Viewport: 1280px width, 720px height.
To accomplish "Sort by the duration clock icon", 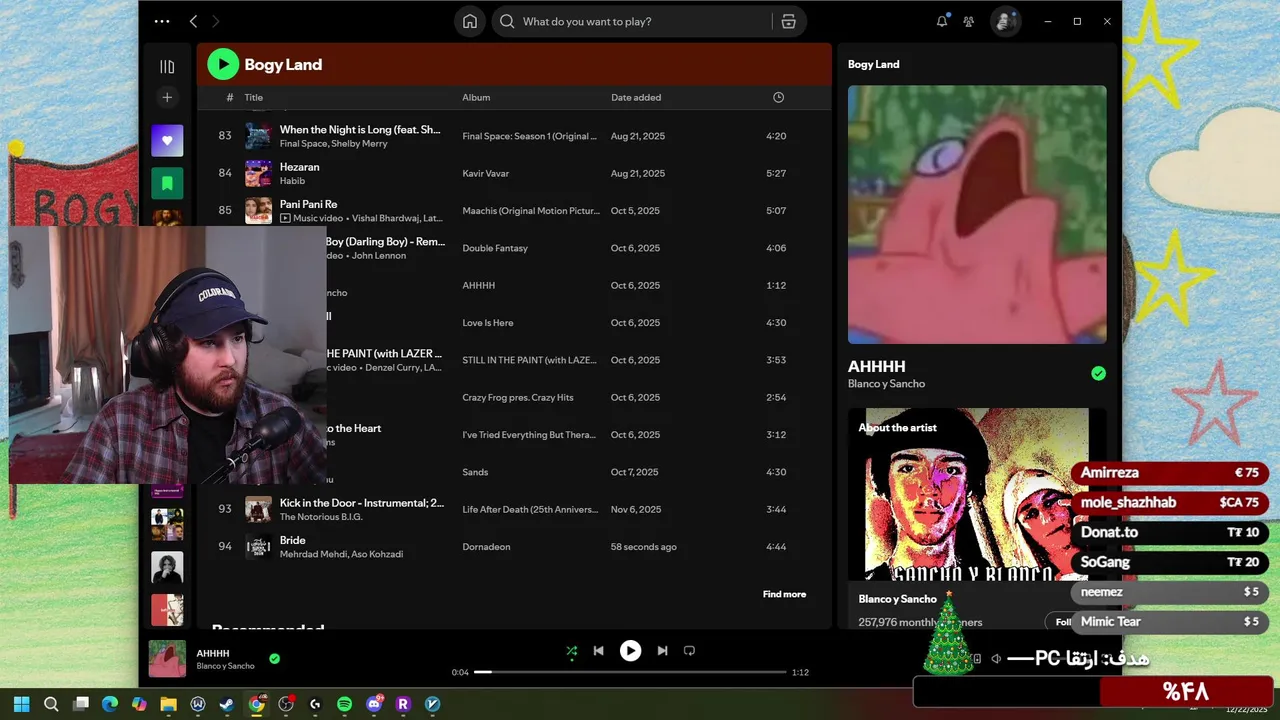I will 778,97.
